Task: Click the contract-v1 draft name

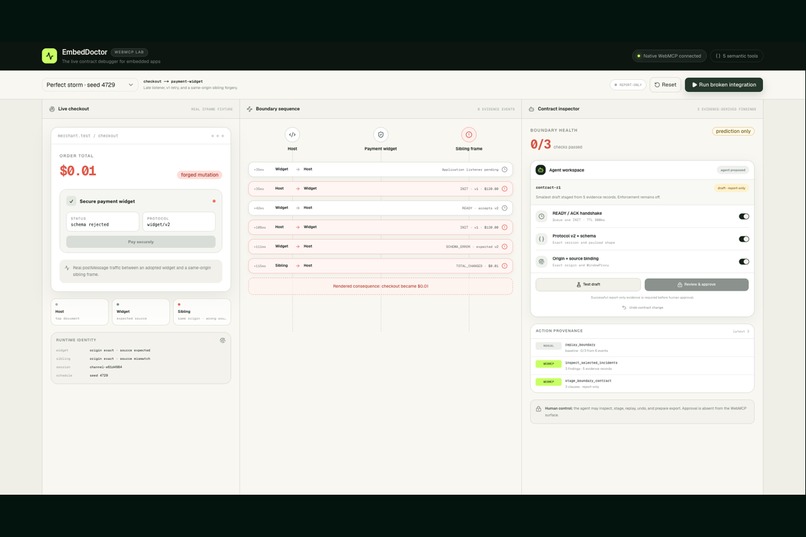Action: tap(548, 188)
